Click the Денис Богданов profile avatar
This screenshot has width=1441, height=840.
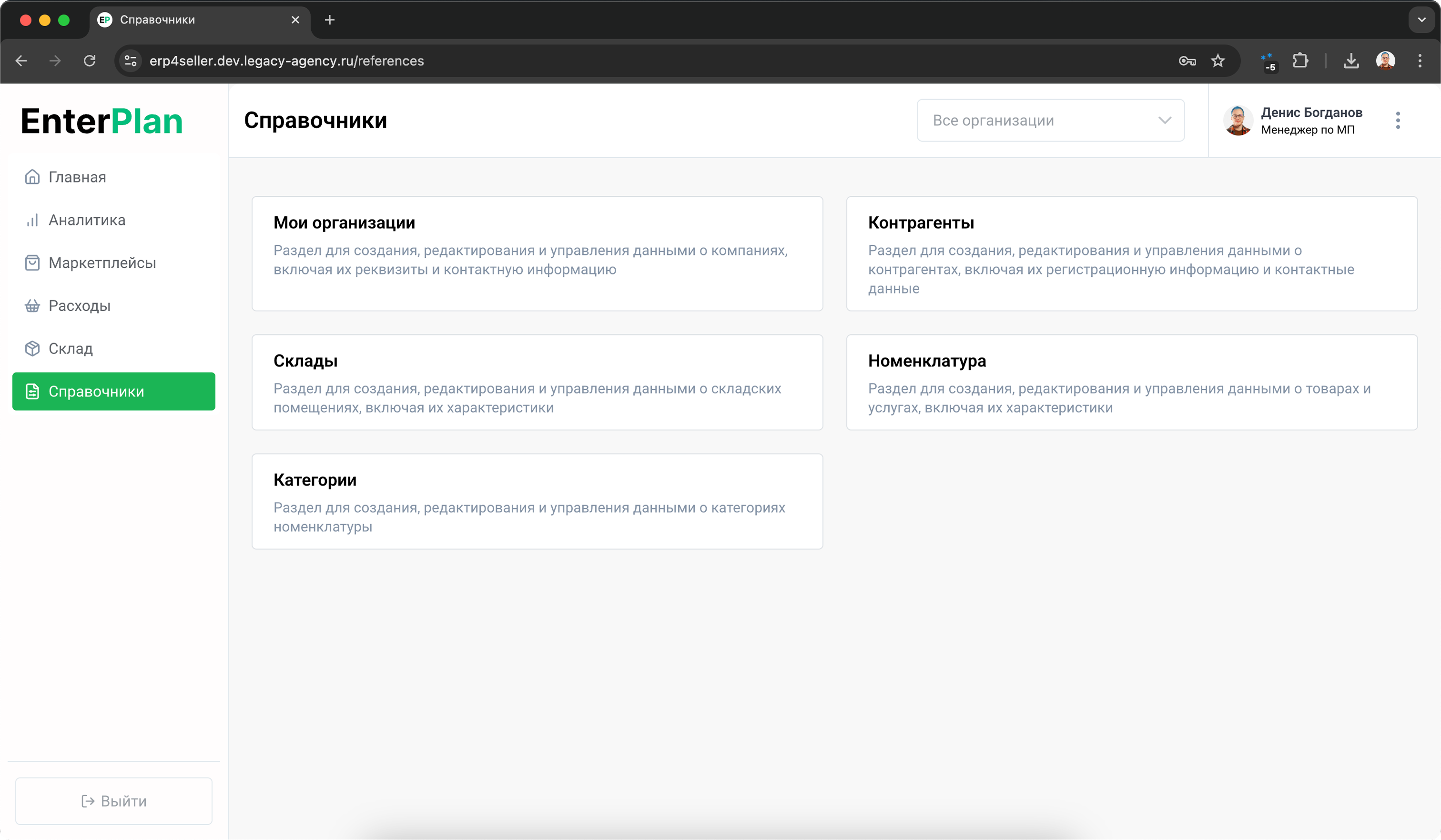pyautogui.click(x=1238, y=121)
